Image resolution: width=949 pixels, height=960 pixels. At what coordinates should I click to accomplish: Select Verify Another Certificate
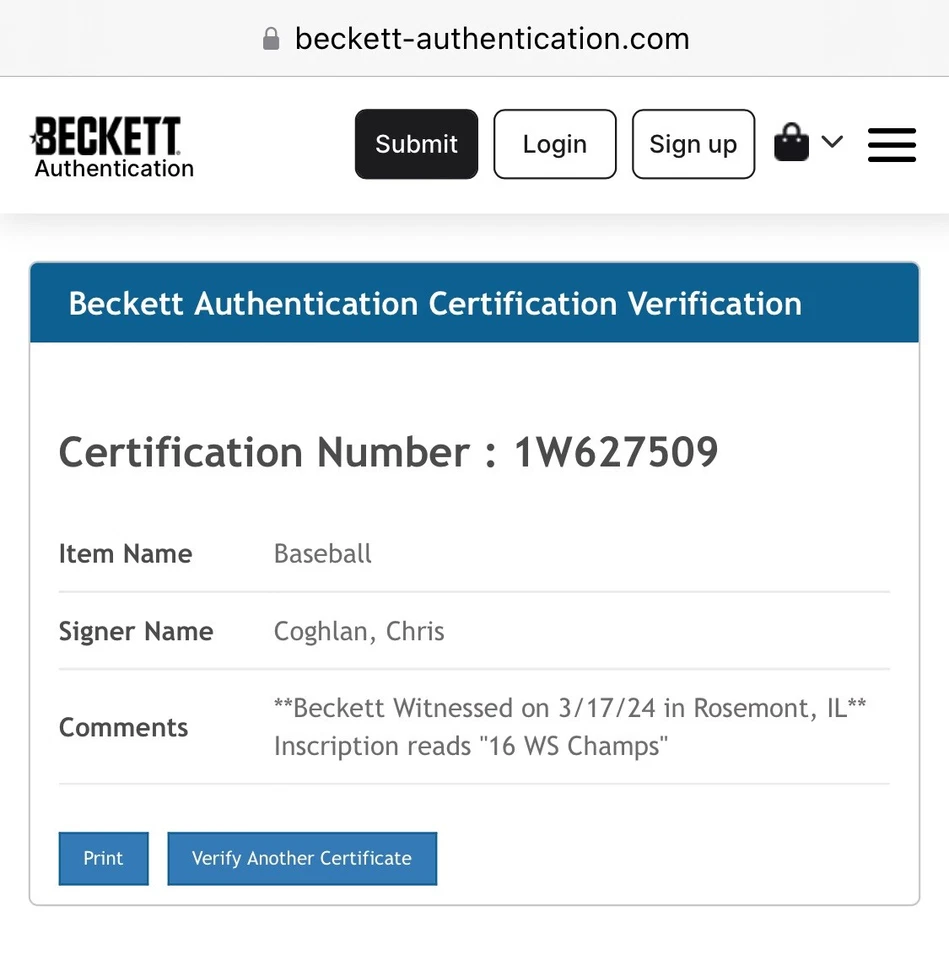tap(301, 858)
